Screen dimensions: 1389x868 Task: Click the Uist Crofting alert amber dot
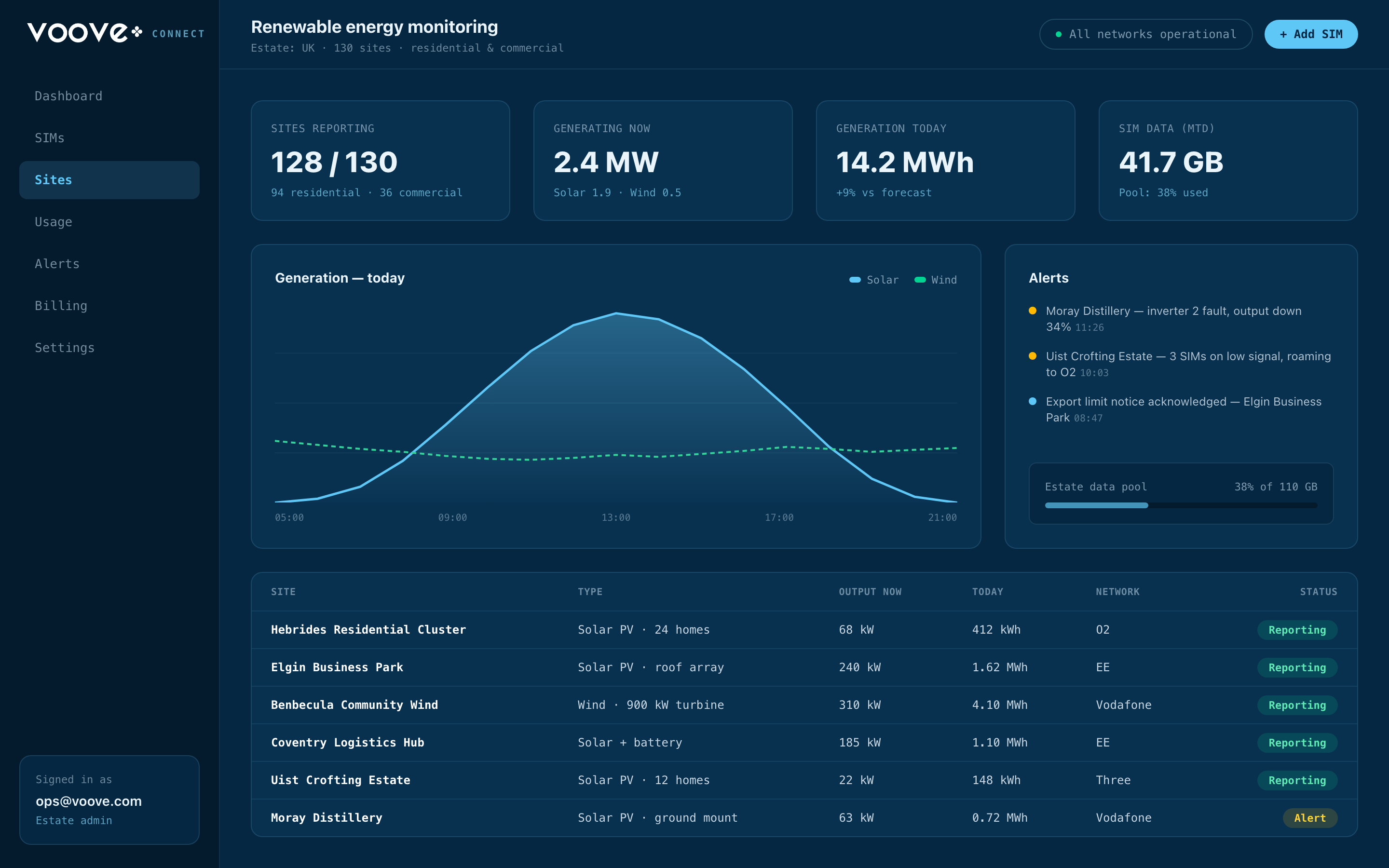pyautogui.click(x=1033, y=356)
